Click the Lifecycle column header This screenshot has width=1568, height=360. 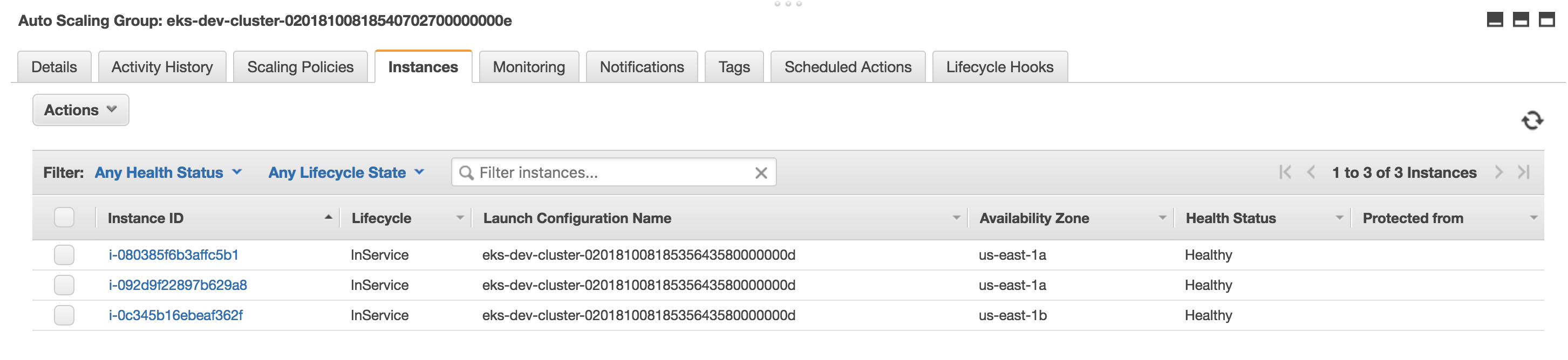(x=381, y=218)
